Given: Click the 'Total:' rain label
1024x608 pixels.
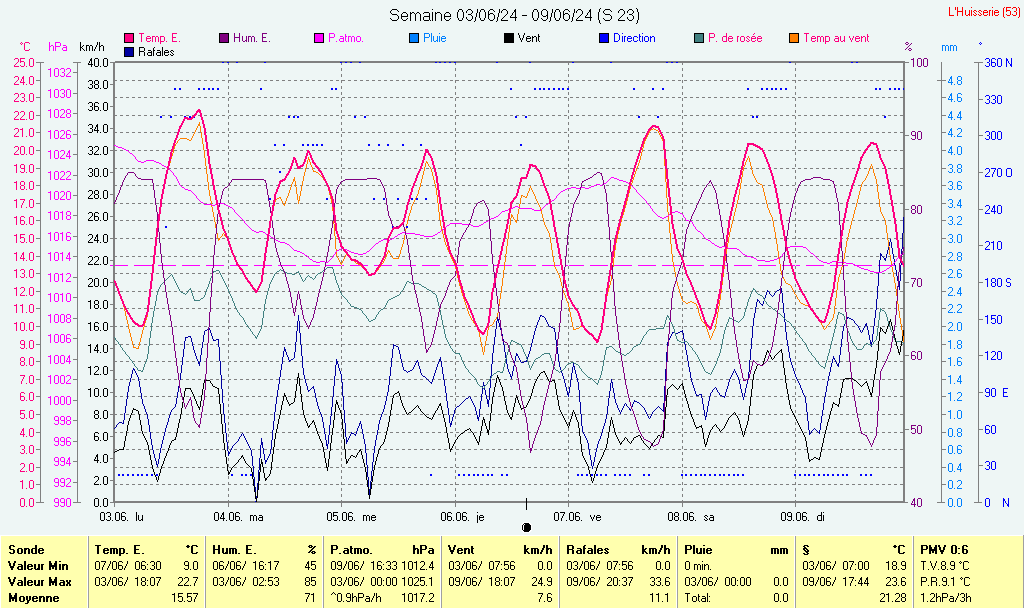Looking at the screenshot, I should pos(698,598).
